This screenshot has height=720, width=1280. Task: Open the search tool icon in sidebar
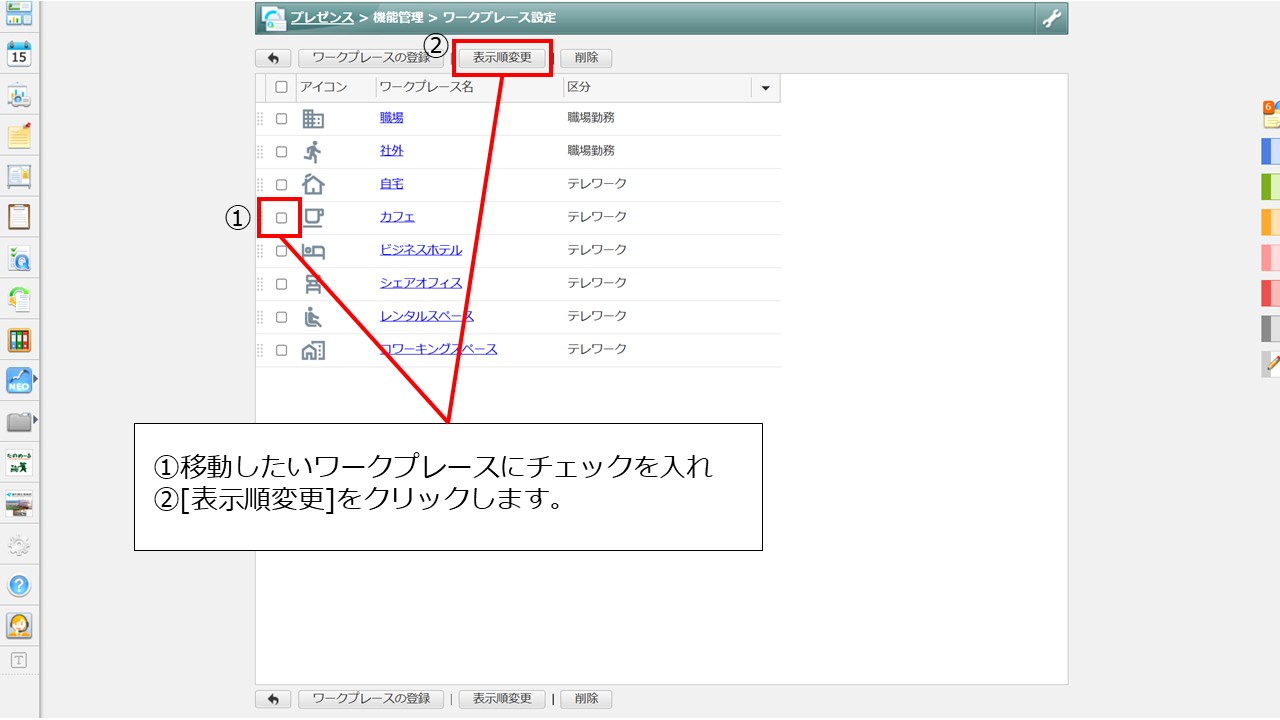20,257
